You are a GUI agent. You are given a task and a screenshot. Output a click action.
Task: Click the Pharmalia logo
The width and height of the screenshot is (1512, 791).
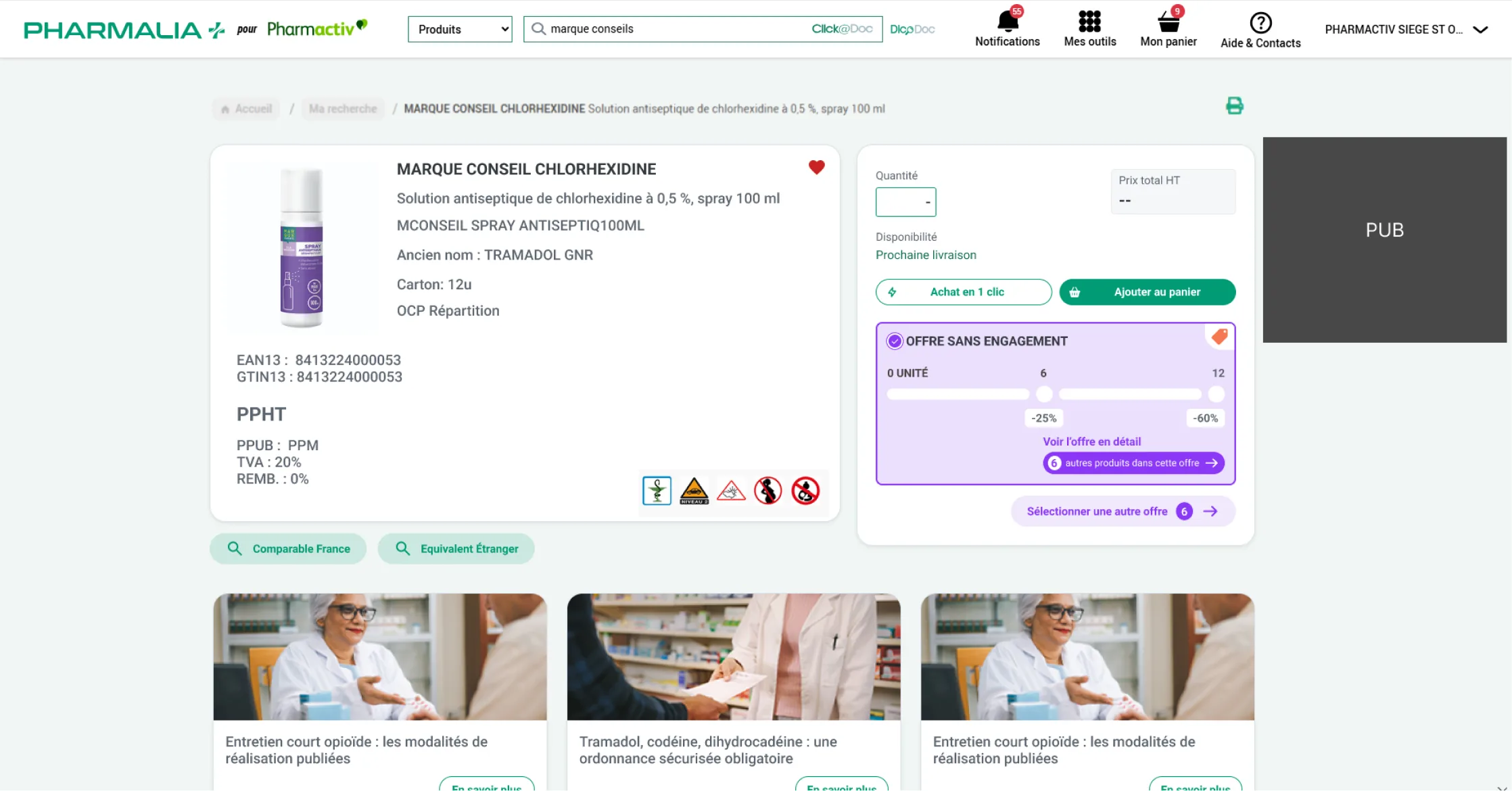click(124, 30)
